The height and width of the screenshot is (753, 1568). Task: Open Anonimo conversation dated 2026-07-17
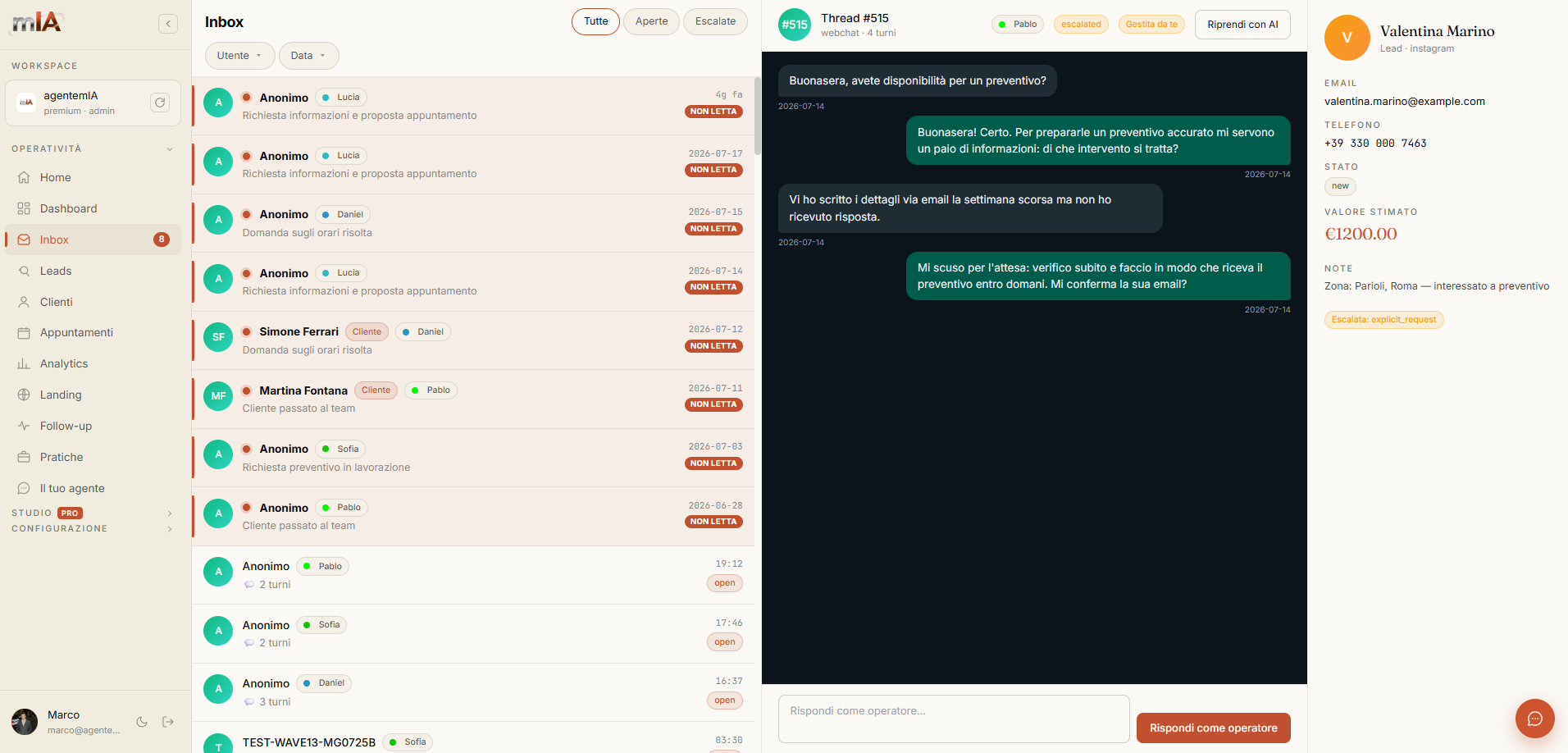473,165
